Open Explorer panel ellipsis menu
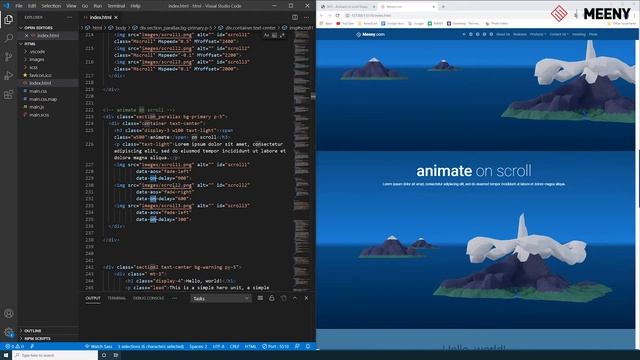This screenshot has width=640, height=360. (x=69, y=18)
